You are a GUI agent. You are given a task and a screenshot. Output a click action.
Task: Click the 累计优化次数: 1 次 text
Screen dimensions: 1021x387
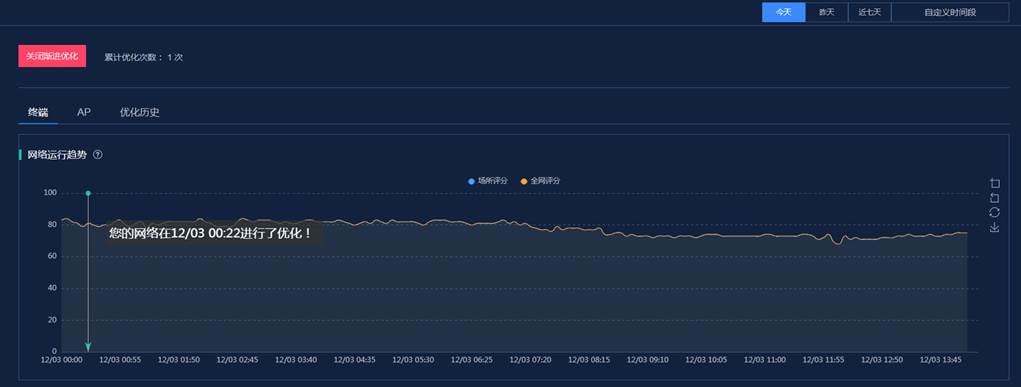[x=143, y=57]
